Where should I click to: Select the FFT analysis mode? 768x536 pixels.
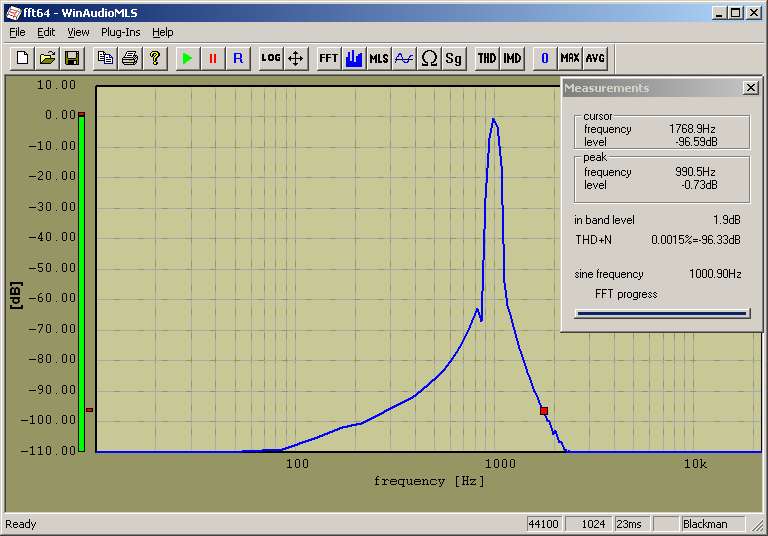(329, 58)
